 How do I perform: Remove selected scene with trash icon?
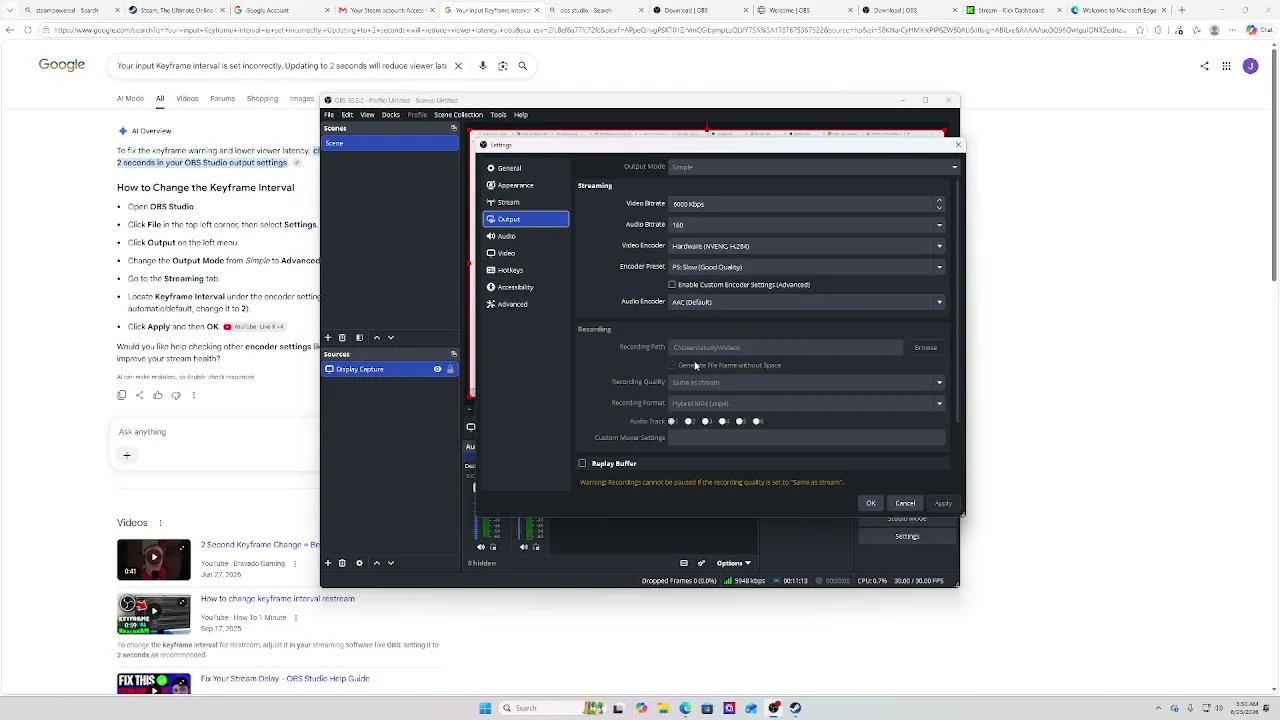pyautogui.click(x=342, y=338)
